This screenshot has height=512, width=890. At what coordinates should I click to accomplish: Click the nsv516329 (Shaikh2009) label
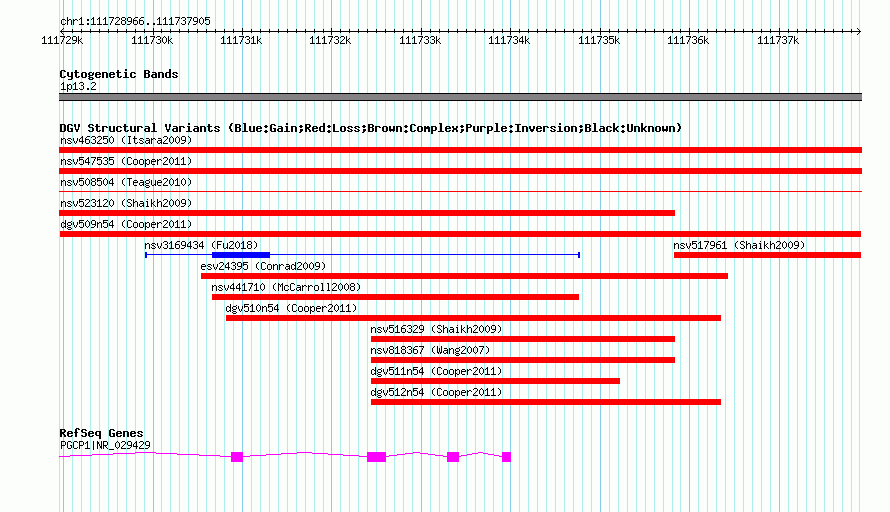tap(436, 329)
